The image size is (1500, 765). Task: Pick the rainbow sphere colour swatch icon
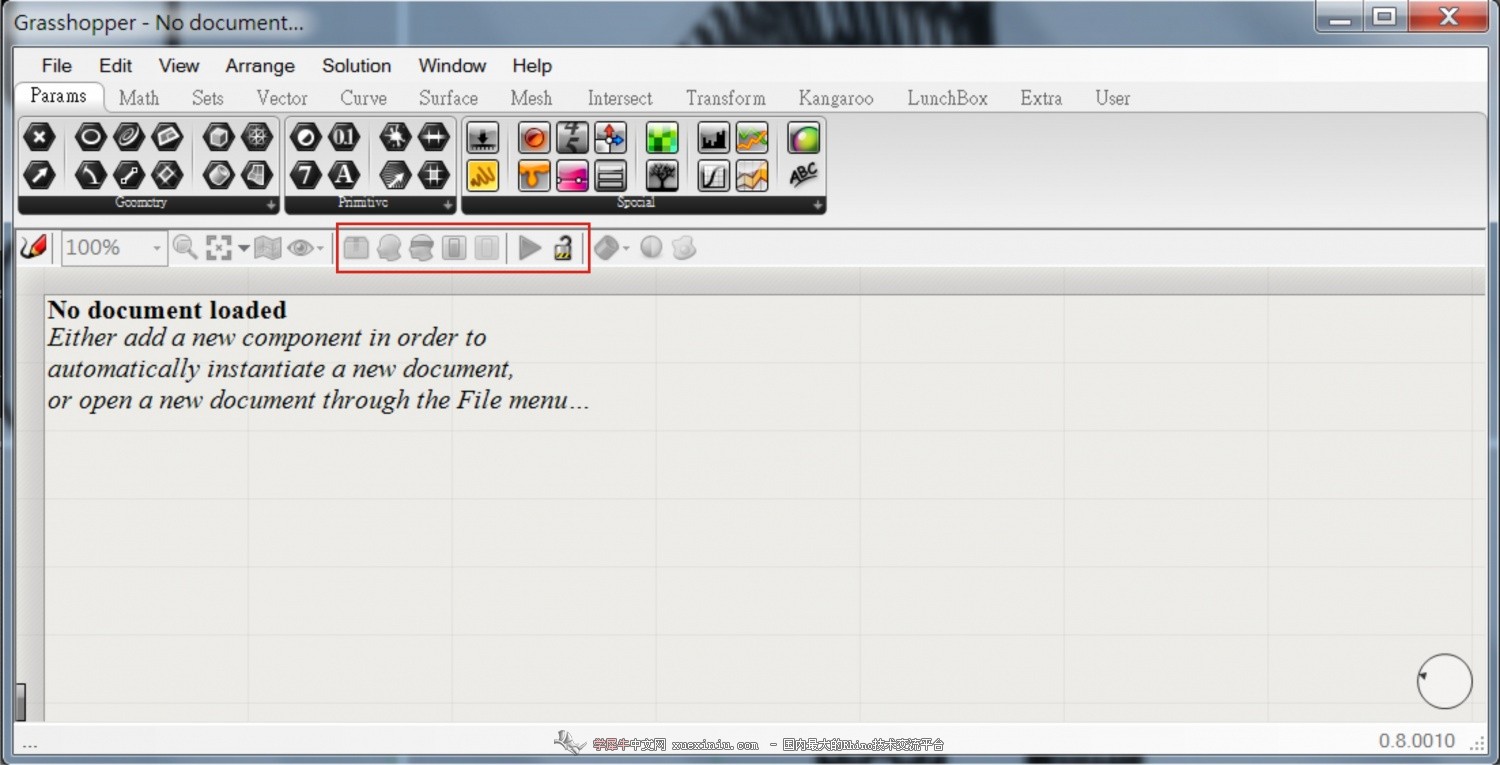pyautogui.click(x=804, y=137)
